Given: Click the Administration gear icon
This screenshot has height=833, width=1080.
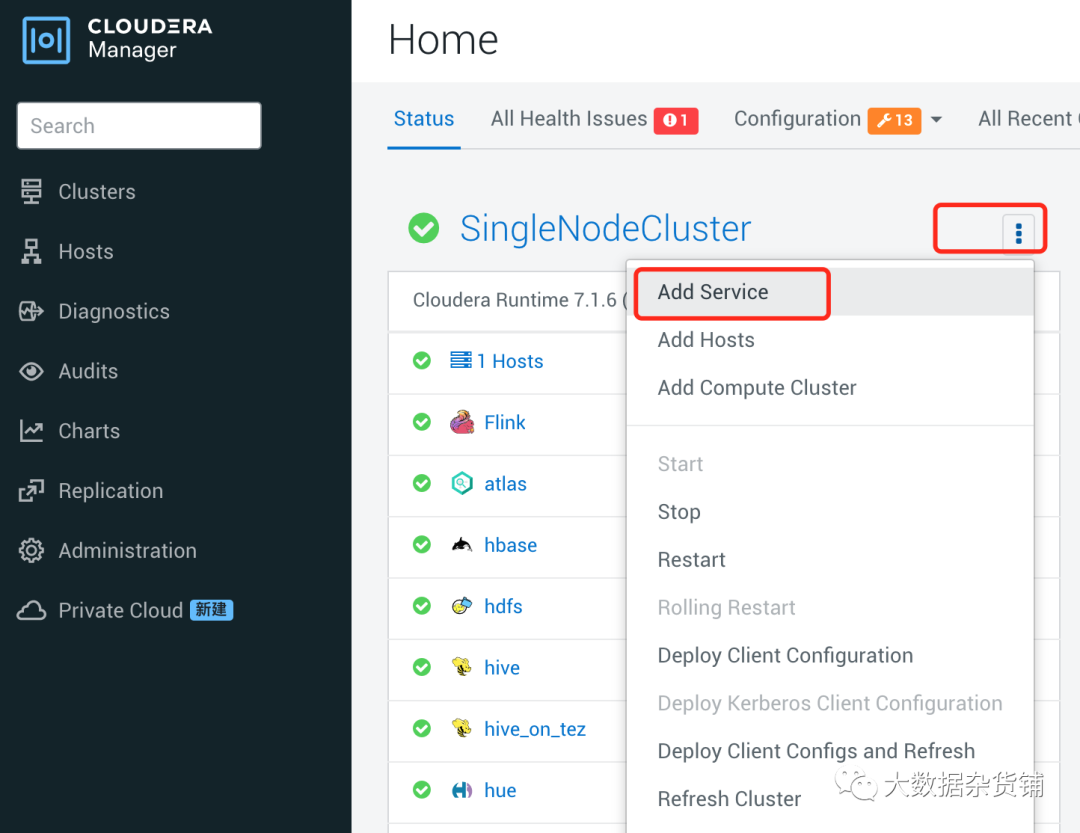Looking at the screenshot, I should click(x=32, y=551).
